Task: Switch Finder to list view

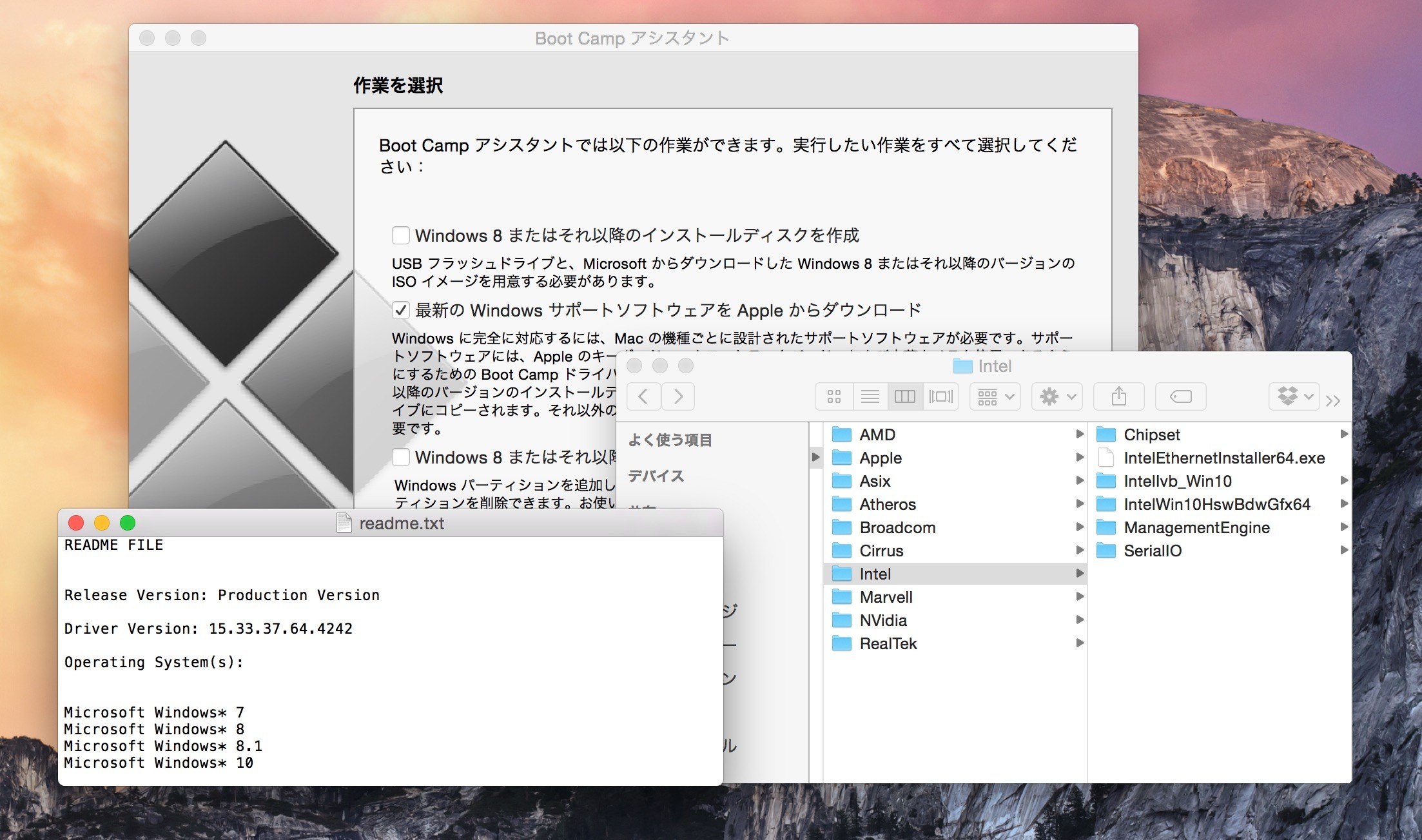Action: pyautogui.click(x=870, y=396)
